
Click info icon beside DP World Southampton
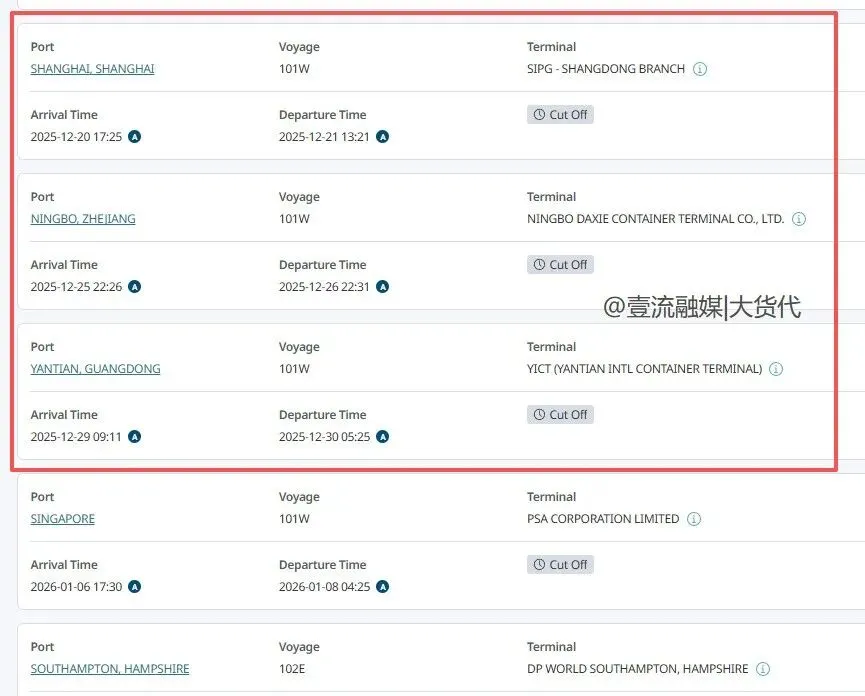763,669
